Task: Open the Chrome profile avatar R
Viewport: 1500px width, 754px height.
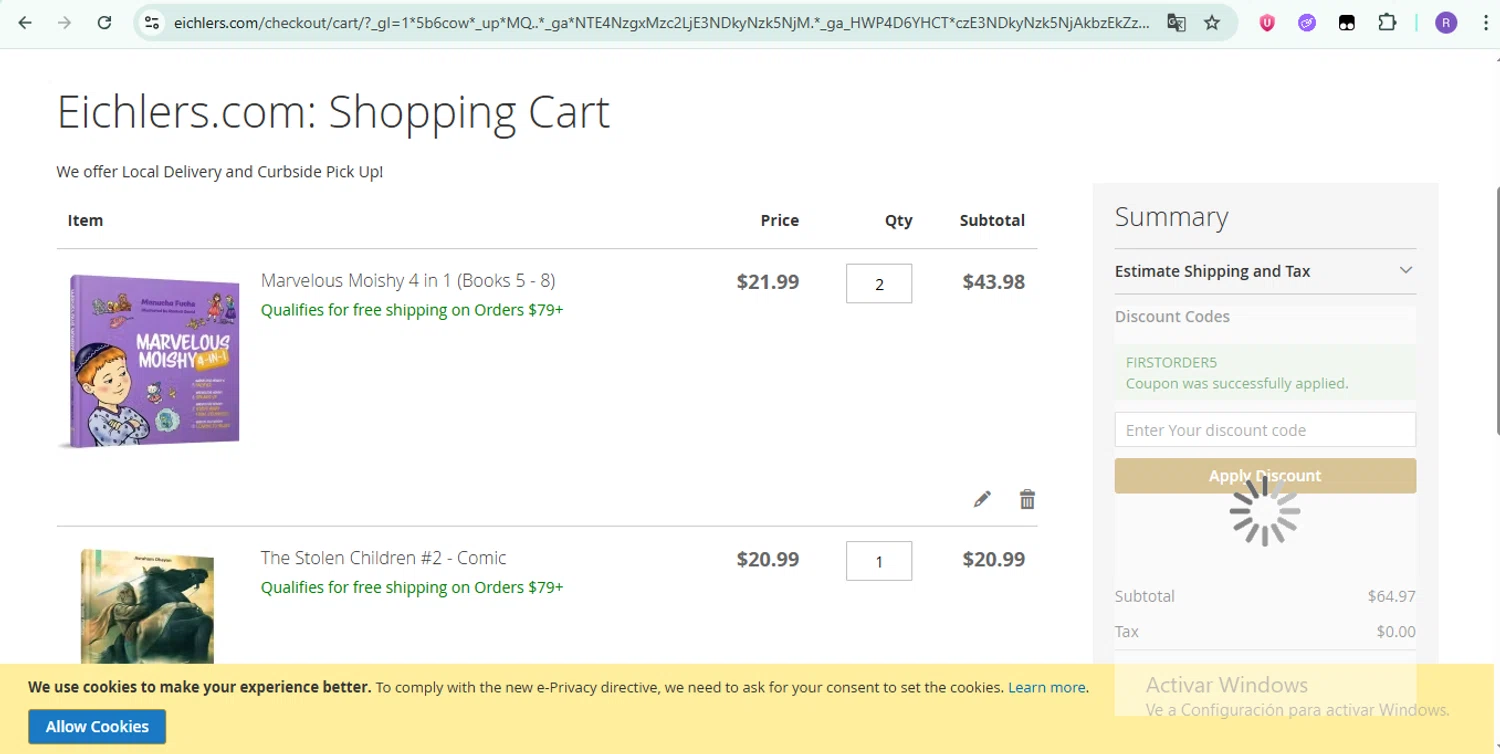Action: pos(1446,22)
